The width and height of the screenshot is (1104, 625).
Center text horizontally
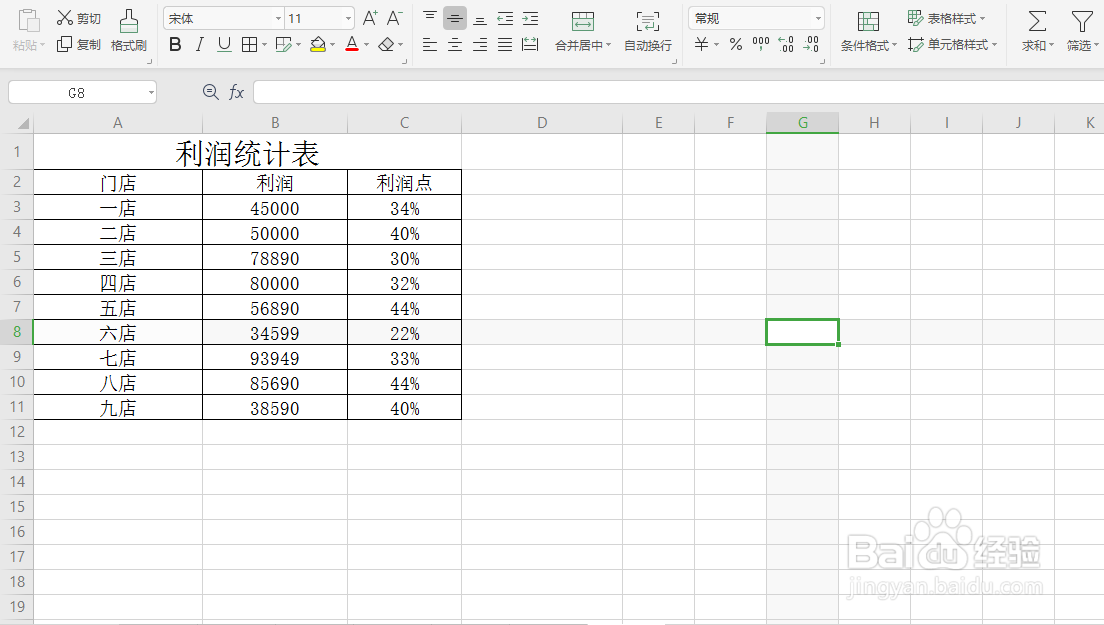(x=455, y=45)
